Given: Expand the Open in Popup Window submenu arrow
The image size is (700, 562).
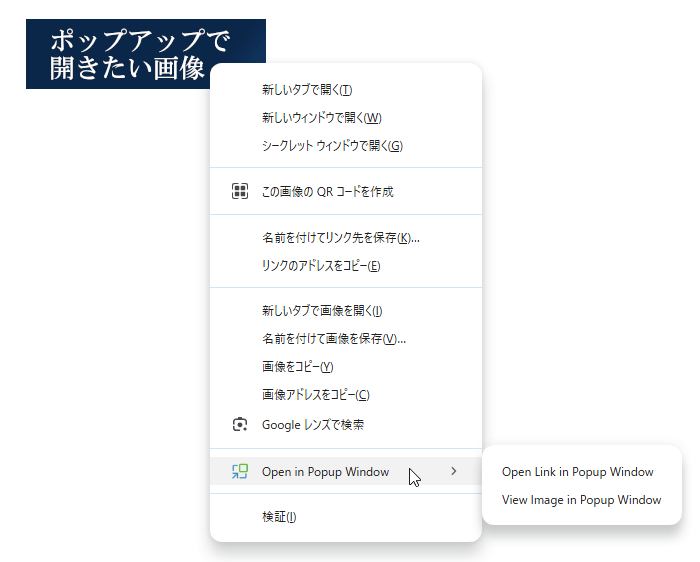Looking at the screenshot, I should click(454, 471).
